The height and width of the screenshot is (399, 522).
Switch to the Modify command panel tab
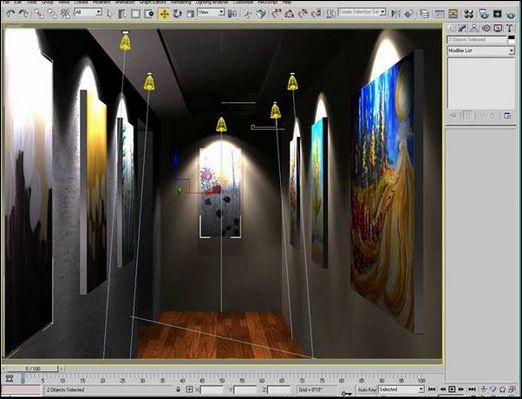463,28
